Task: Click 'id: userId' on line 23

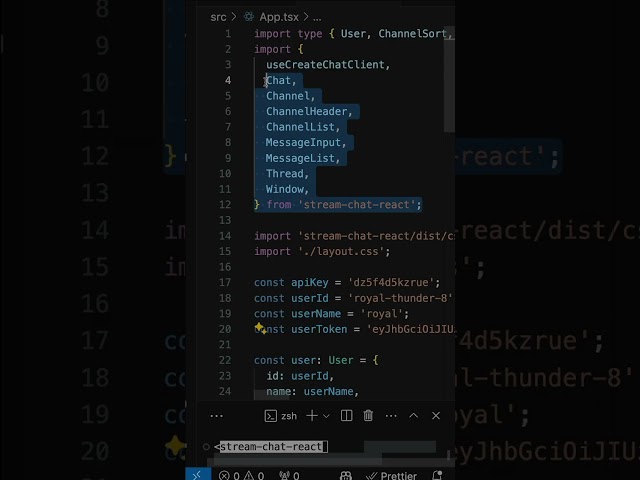Action: pyautogui.click(x=297, y=376)
